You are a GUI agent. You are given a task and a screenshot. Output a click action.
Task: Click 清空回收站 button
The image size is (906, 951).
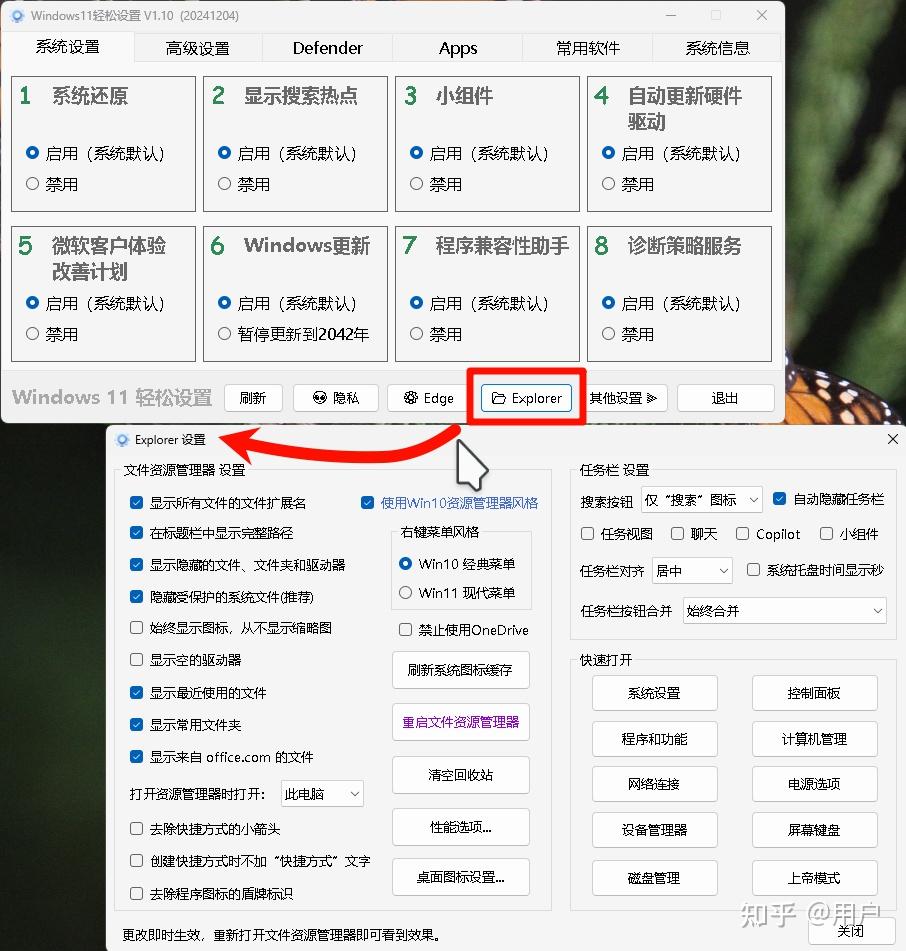(x=460, y=775)
